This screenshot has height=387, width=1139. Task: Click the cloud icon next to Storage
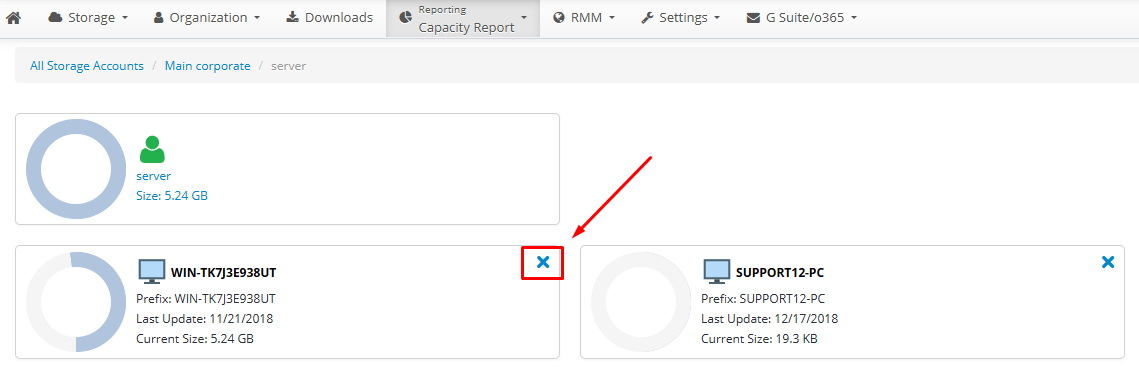[55, 17]
